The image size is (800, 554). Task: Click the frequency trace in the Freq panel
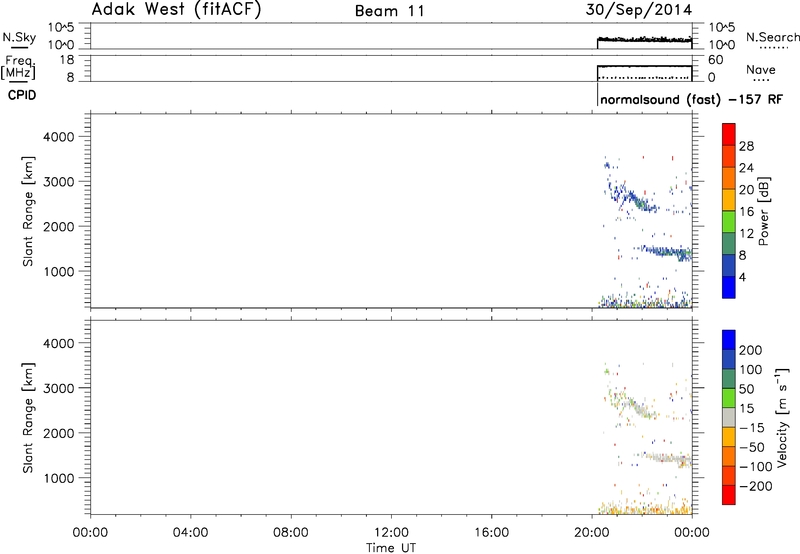(x=644, y=66)
